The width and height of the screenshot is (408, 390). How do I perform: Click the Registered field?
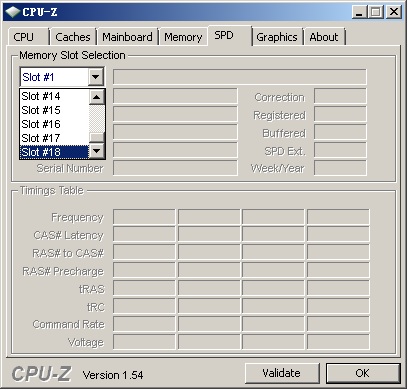340,114
